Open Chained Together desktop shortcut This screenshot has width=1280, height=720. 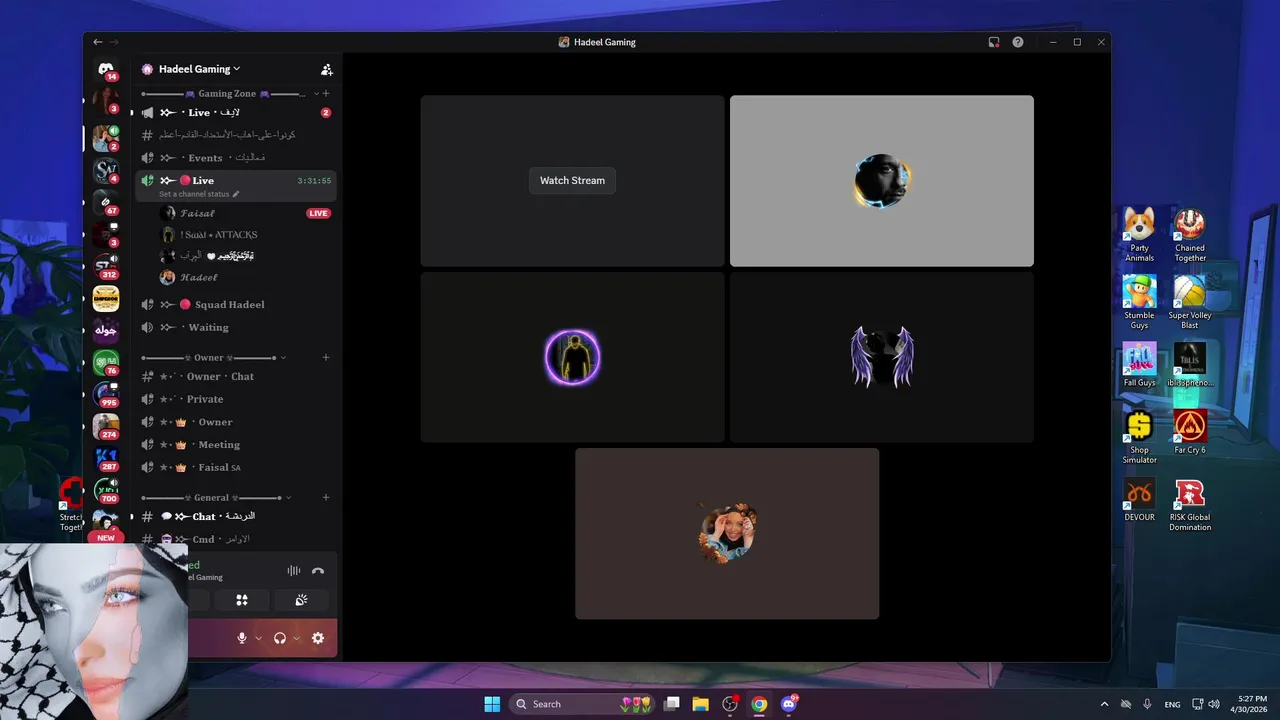[1190, 235]
